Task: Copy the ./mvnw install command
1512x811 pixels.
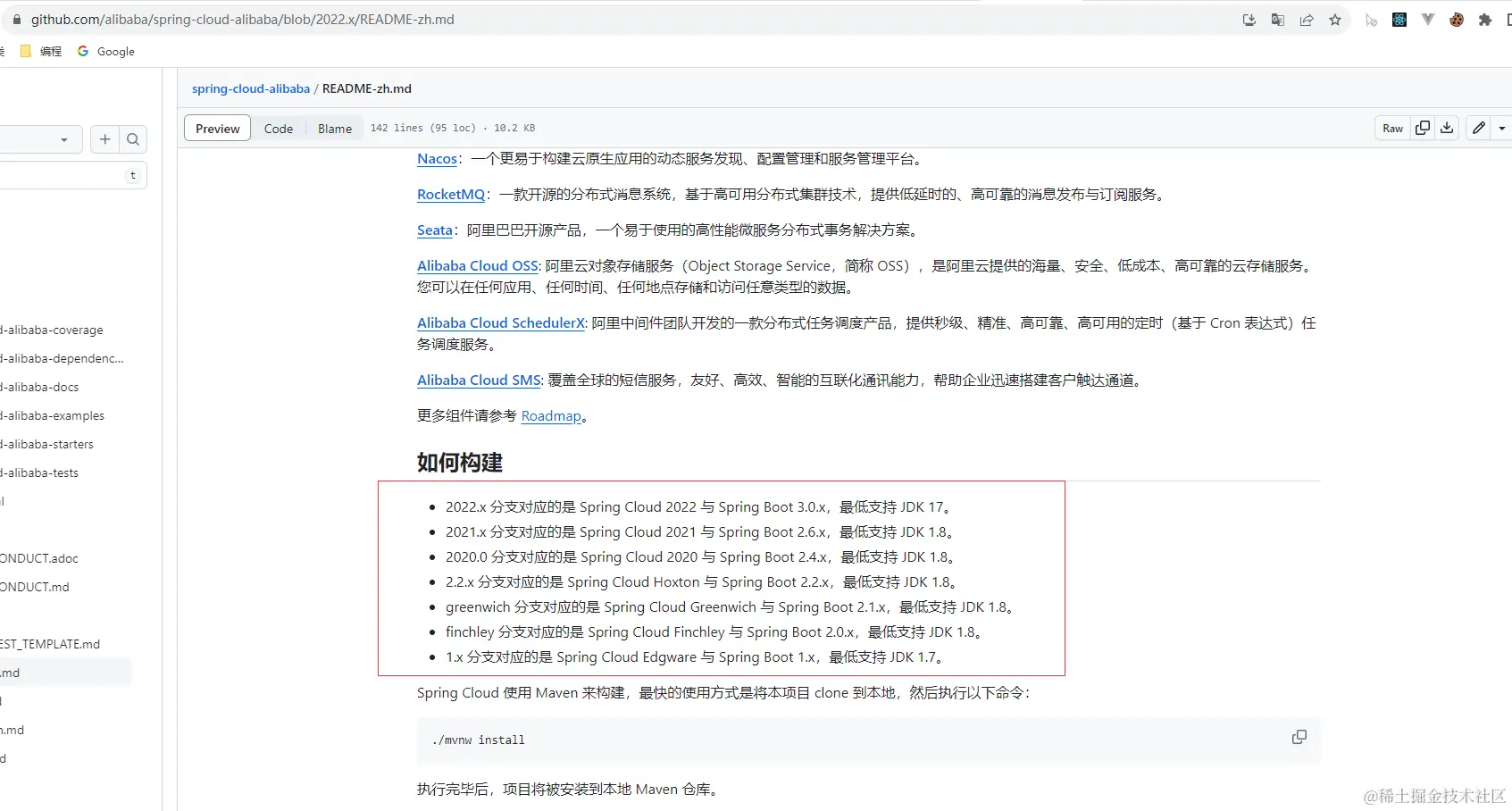Action: point(1299,737)
